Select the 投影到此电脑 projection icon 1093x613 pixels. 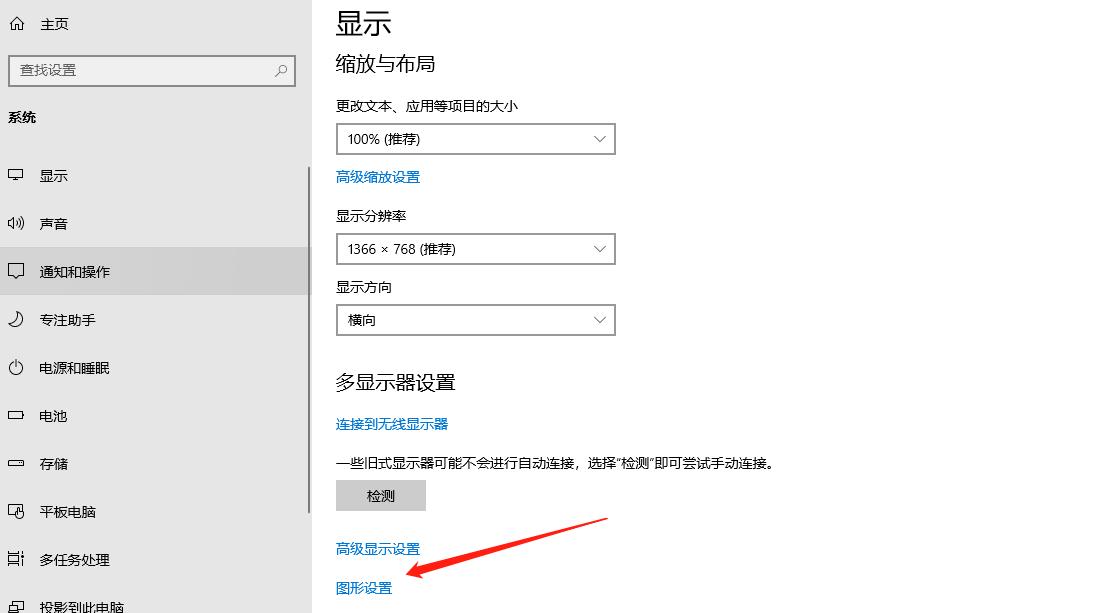[x=16, y=605]
